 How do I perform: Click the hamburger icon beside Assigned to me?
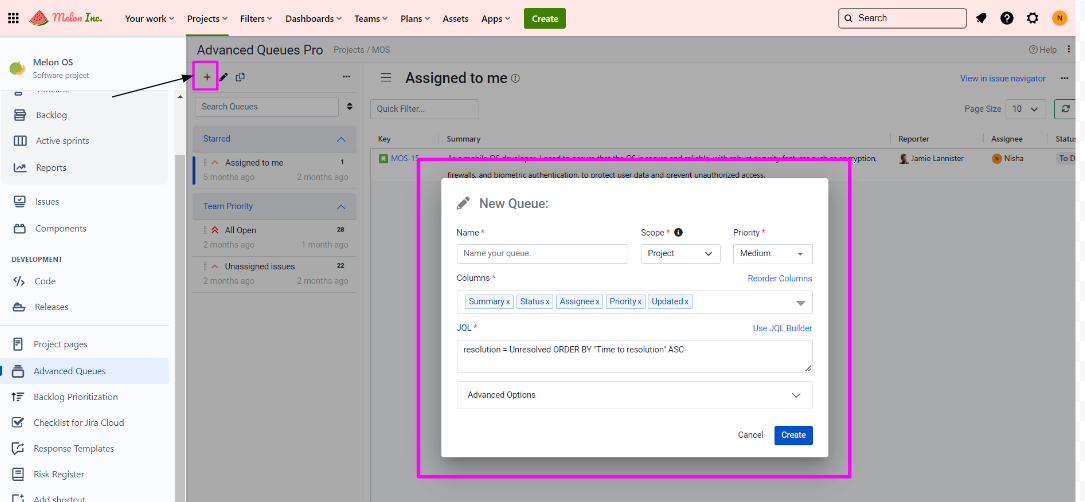(385, 78)
